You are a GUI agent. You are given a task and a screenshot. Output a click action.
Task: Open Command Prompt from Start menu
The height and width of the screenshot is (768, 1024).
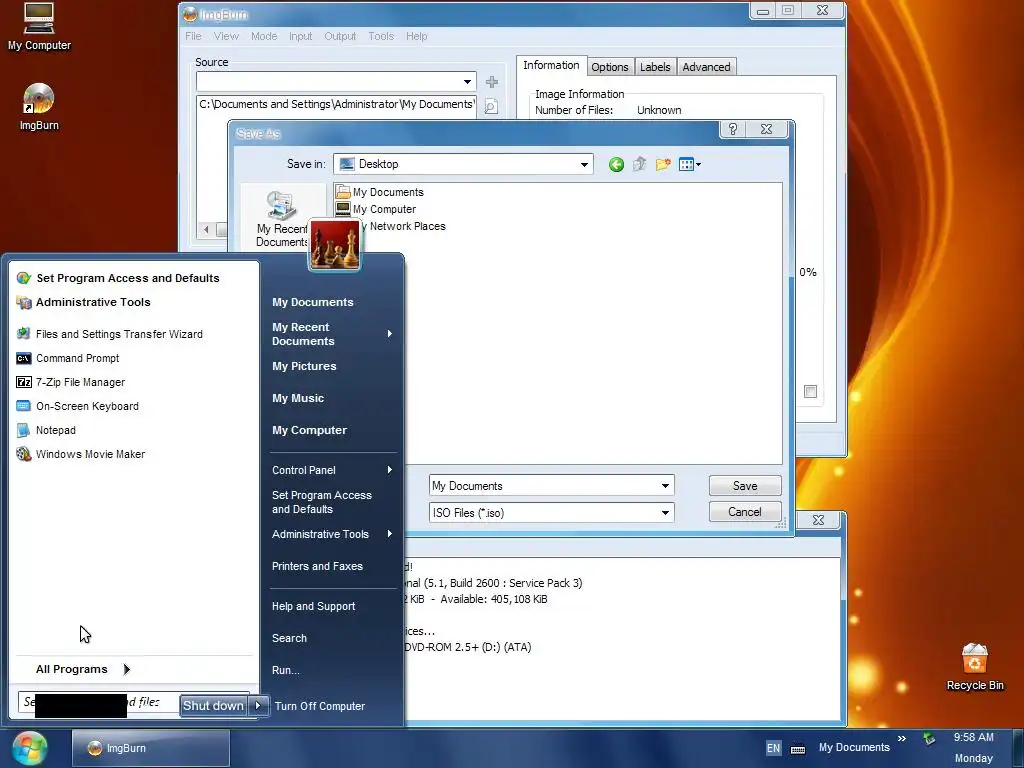pyautogui.click(x=68, y=359)
